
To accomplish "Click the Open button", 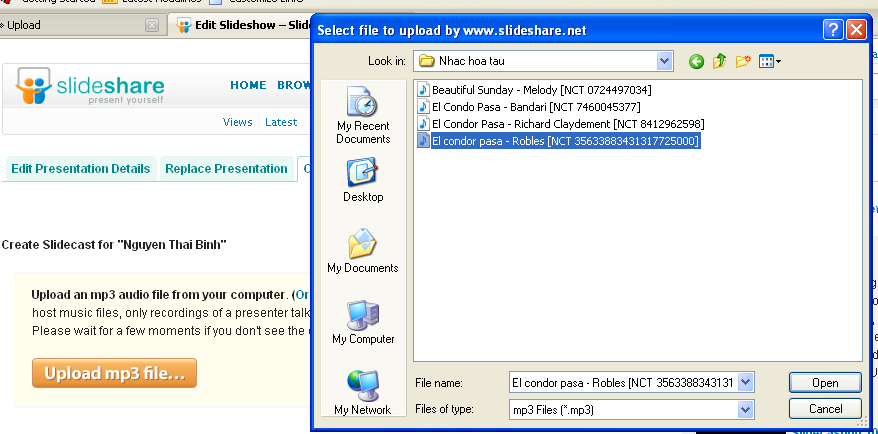I will click(x=825, y=383).
